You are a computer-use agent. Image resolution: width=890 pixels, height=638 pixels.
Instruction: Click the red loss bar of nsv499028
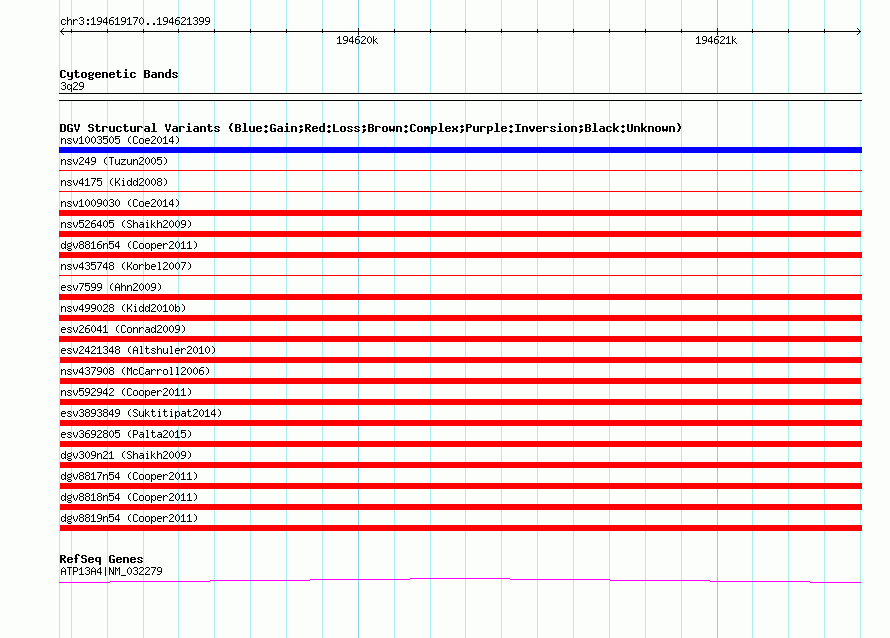[x=460, y=318]
